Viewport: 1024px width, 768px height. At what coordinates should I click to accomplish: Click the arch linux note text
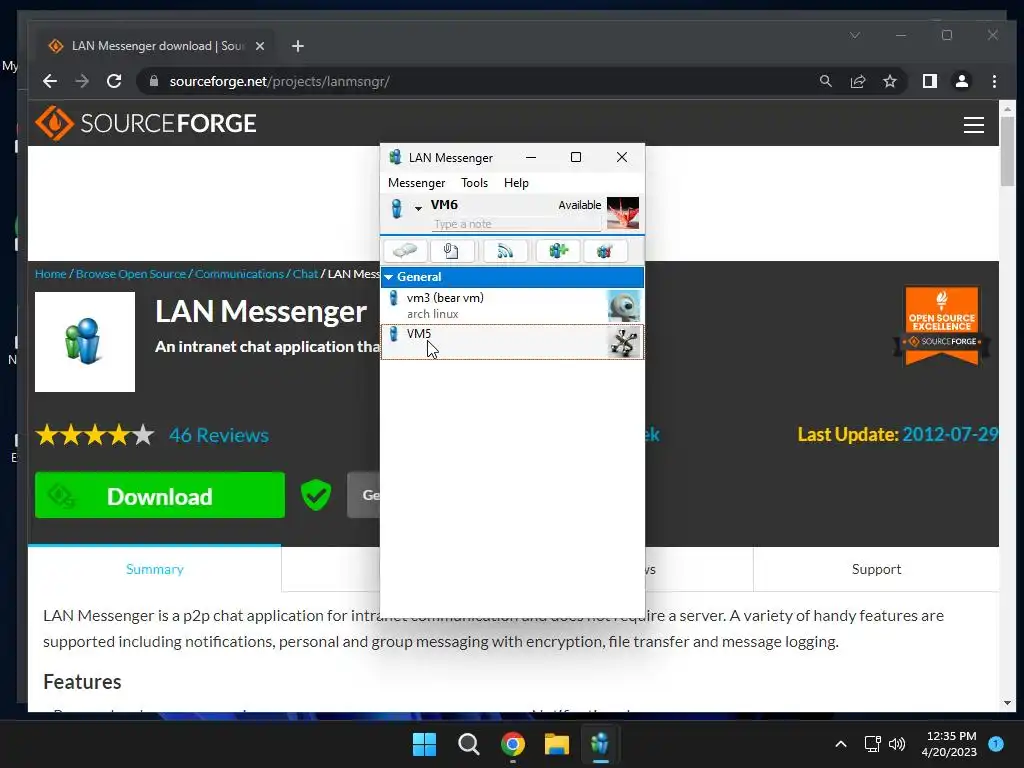[432, 314]
